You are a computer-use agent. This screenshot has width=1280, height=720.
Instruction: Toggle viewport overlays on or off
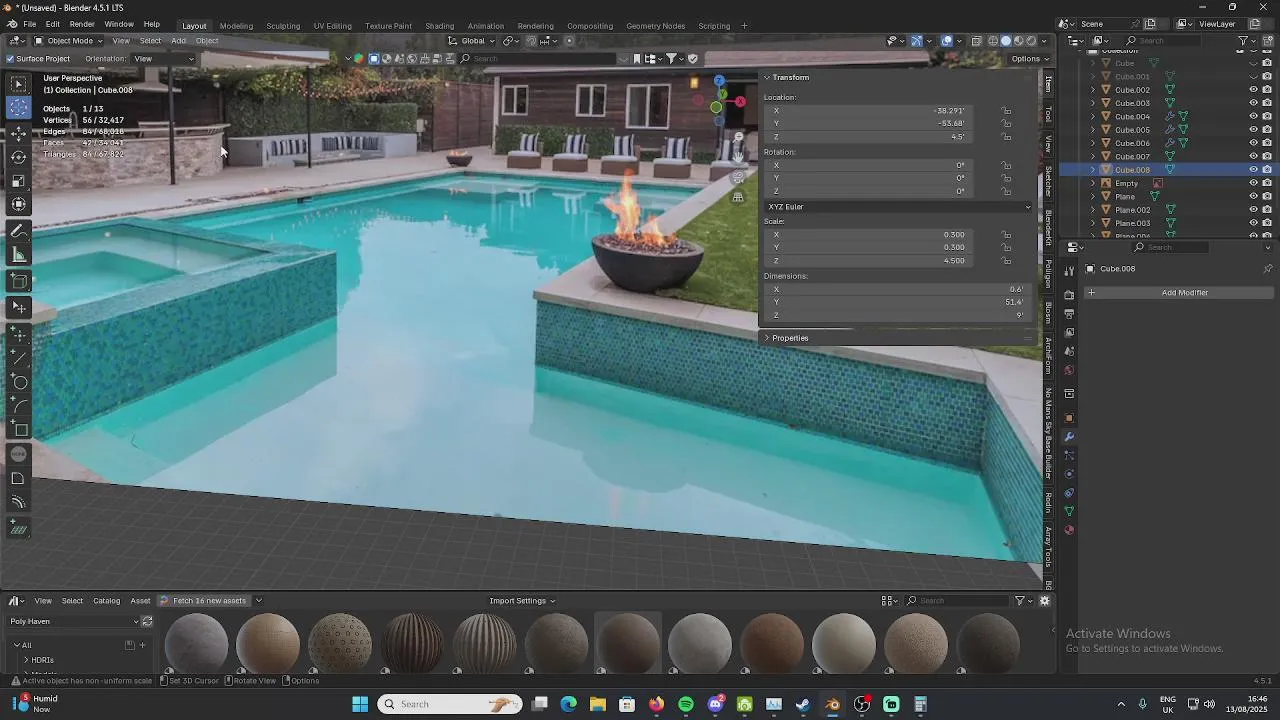pos(947,41)
